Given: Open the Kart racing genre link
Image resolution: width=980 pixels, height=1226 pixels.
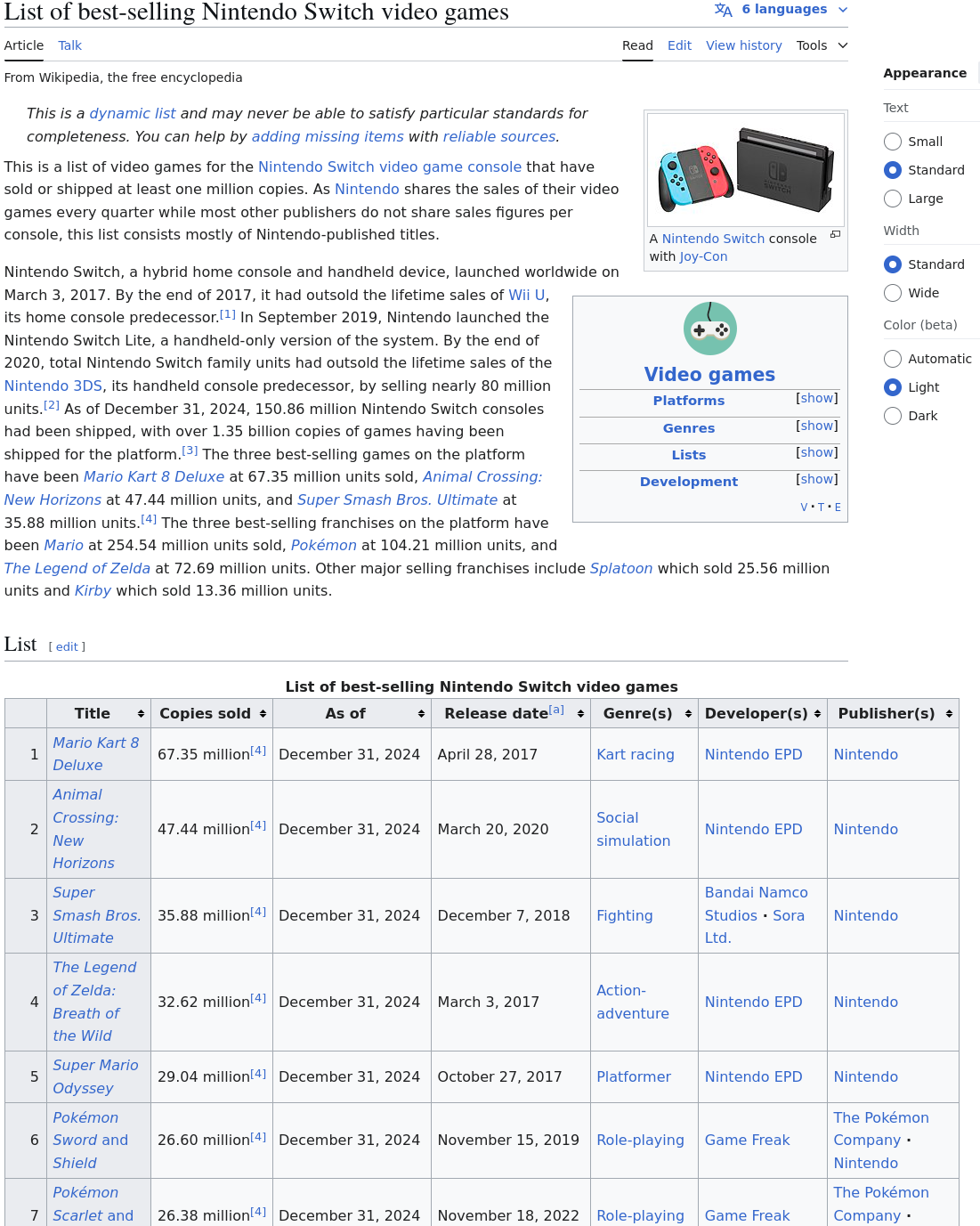Looking at the screenshot, I should [636, 755].
